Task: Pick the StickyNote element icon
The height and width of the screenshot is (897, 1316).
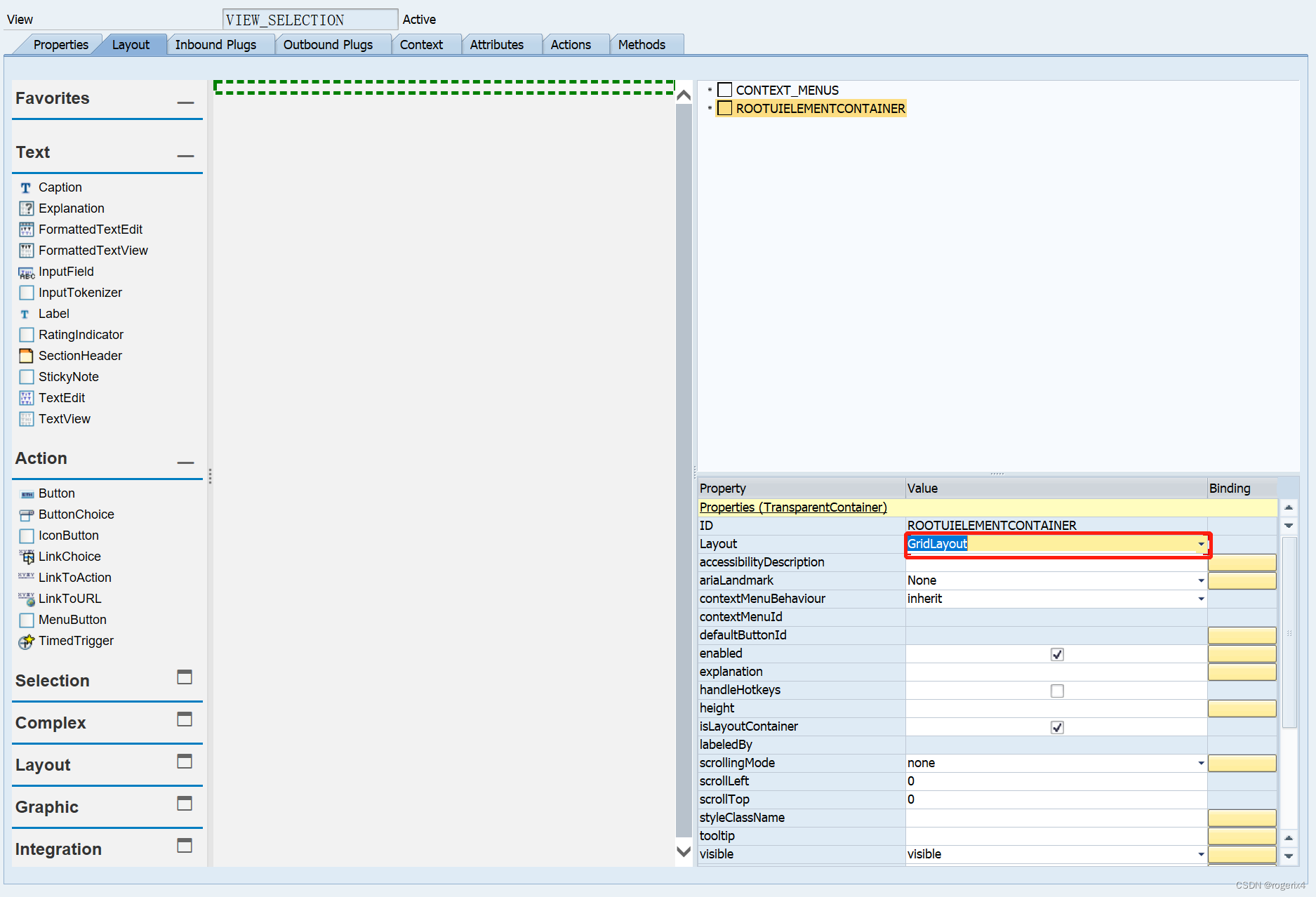Action: click(x=26, y=377)
